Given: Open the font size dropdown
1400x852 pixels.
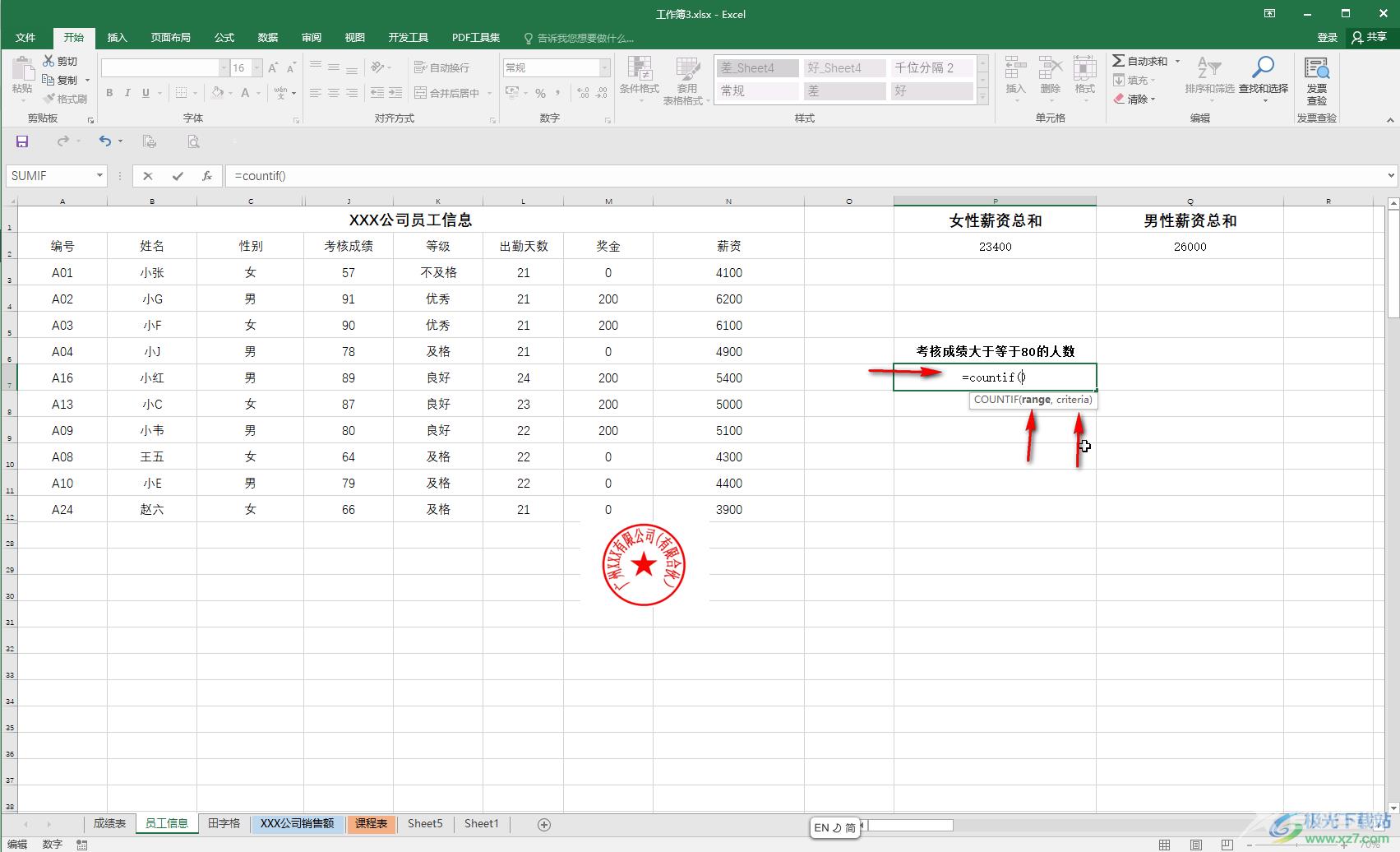Looking at the screenshot, I should point(257,67).
